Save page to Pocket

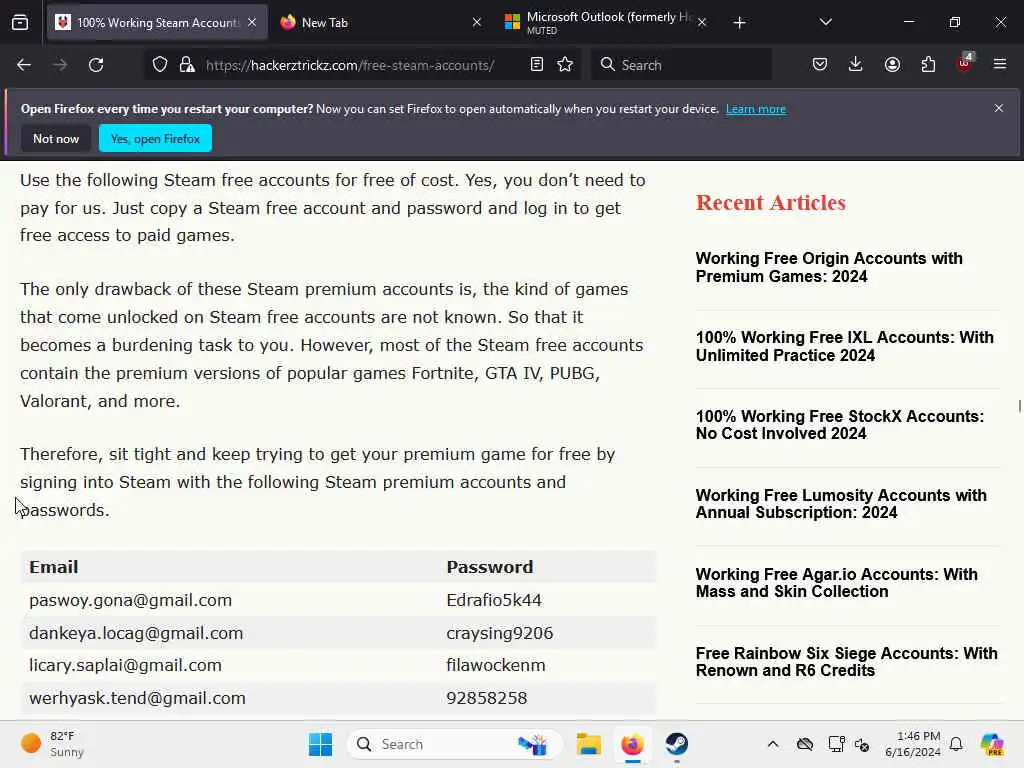[820, 65]
